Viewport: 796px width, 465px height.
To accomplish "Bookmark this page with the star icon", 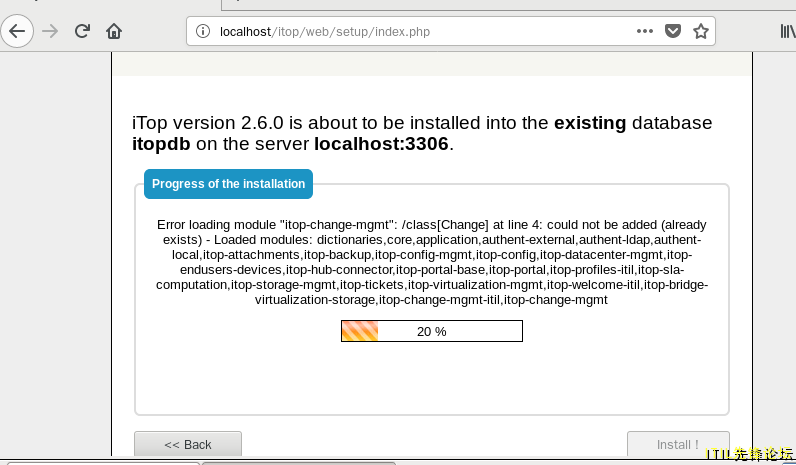I will (x=701, y=31).
